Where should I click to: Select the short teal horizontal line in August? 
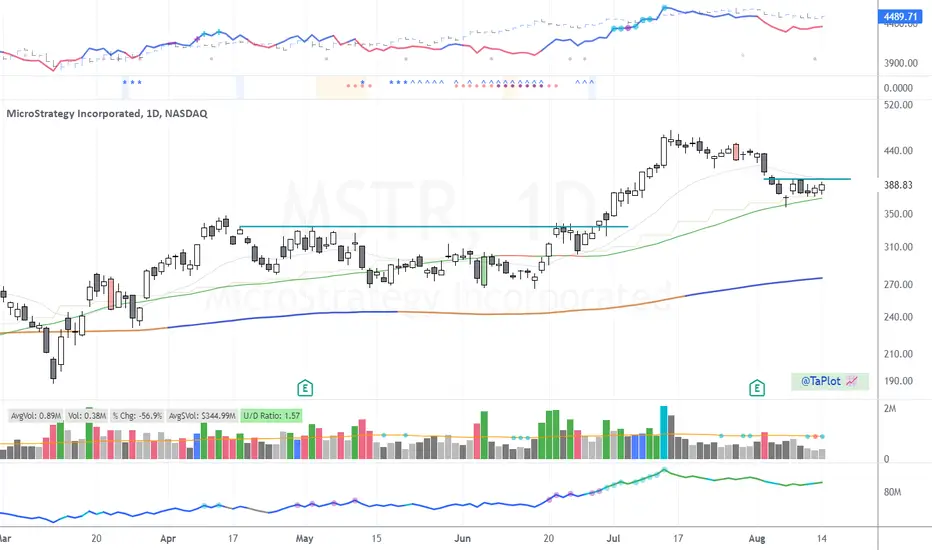[x=807, y=179]
